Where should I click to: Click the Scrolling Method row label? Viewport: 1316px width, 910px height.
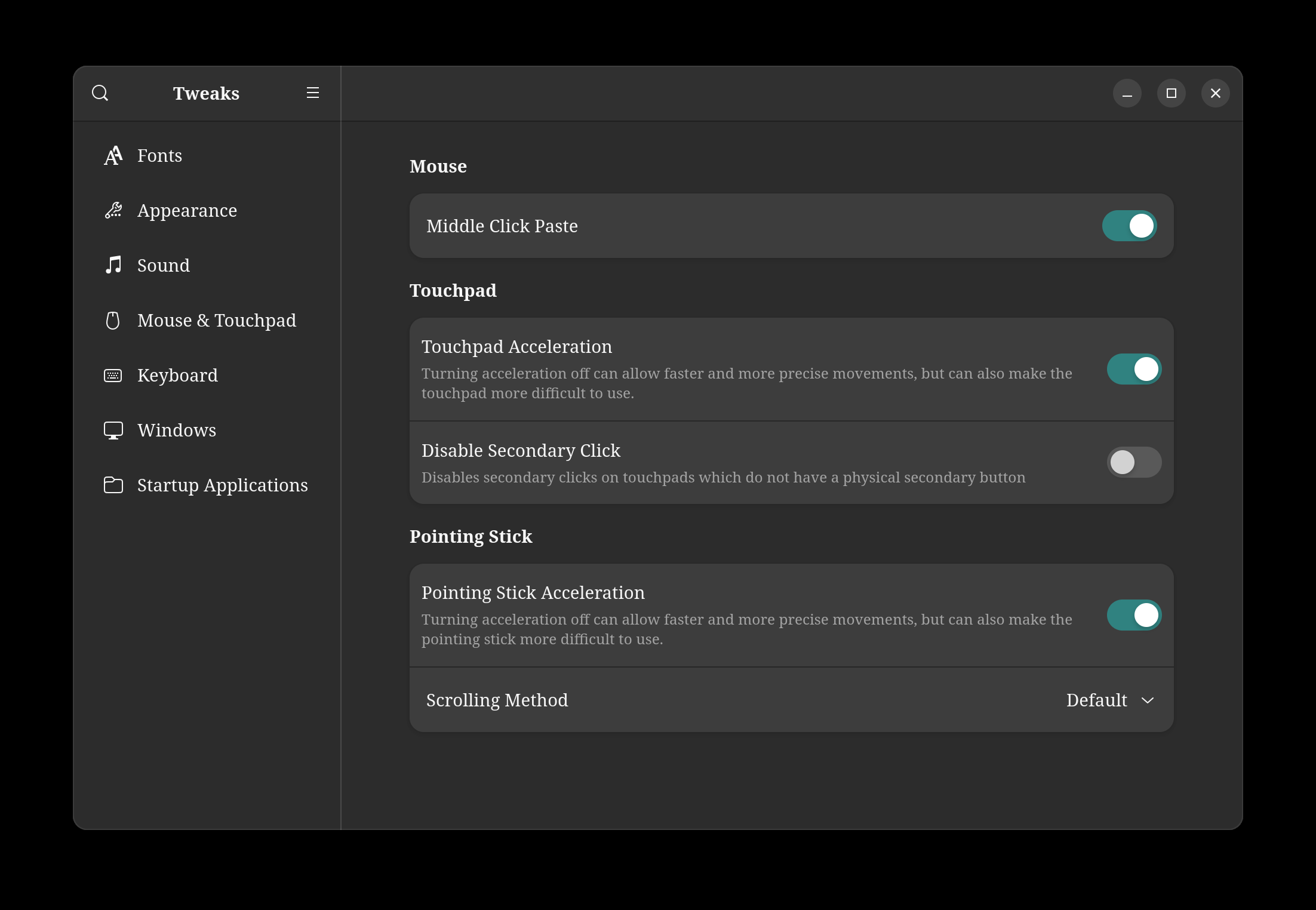coord(497,700)
